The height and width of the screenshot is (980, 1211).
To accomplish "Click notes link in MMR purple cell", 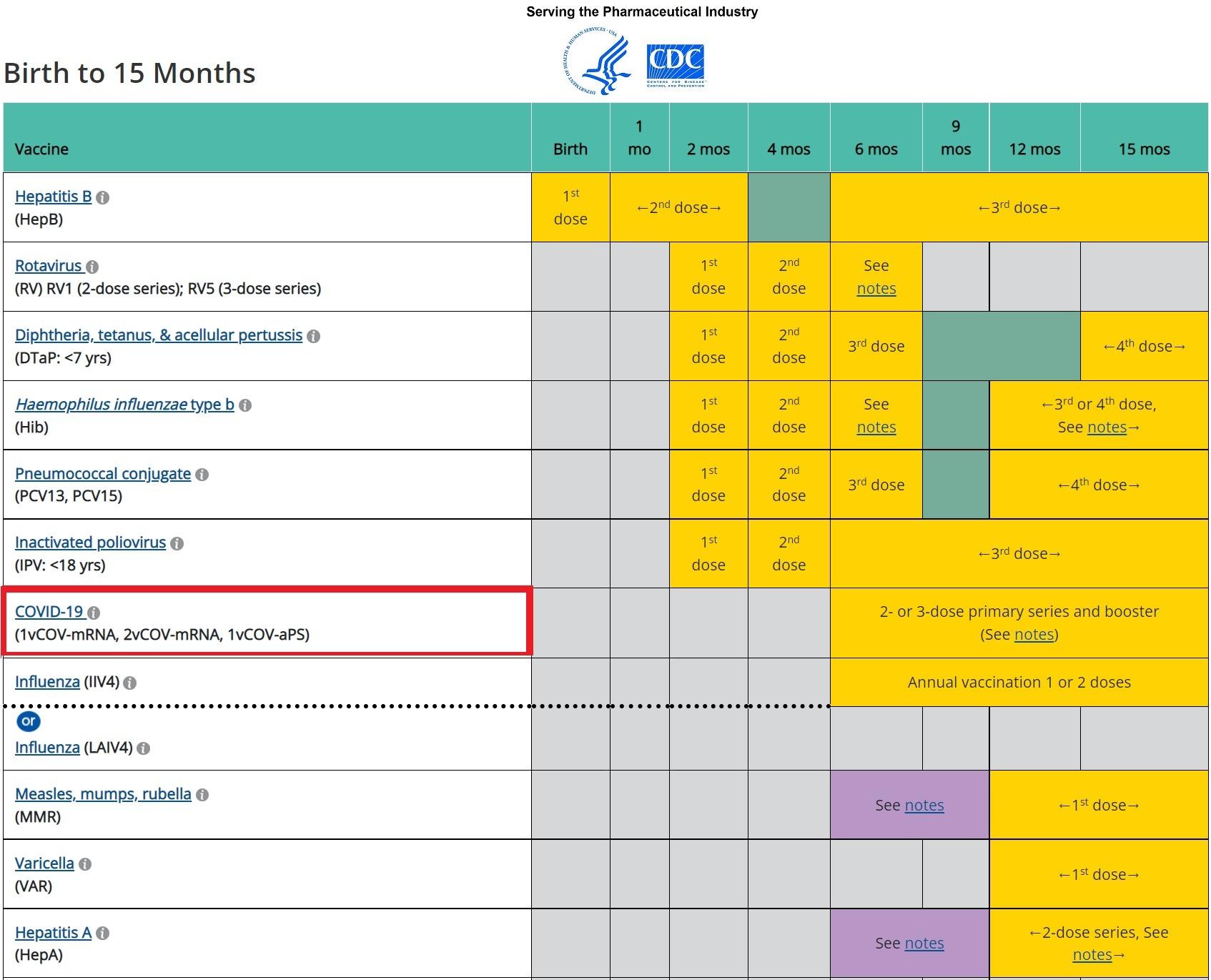I will tap(924, 806).
